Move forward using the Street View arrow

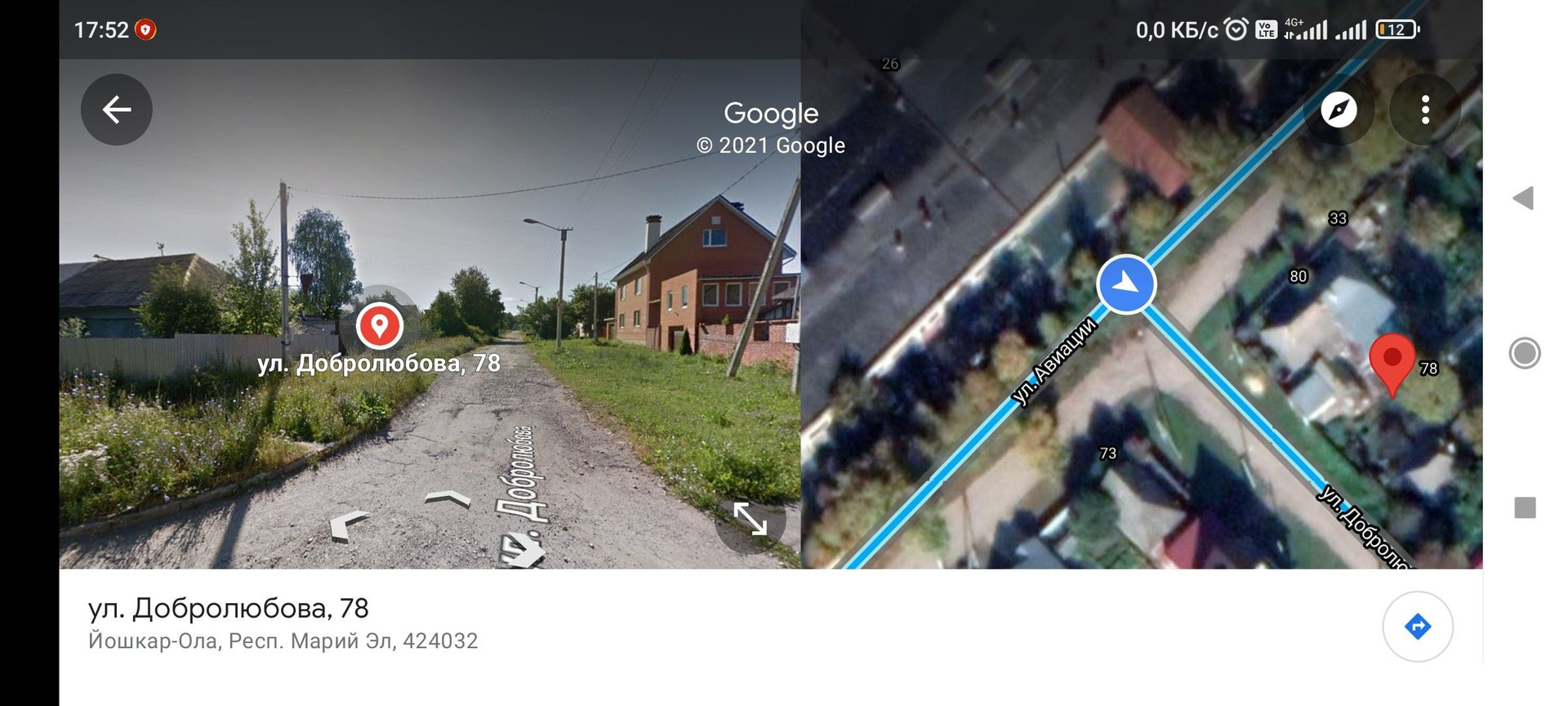pyautogui.click(x=448, y=498)
